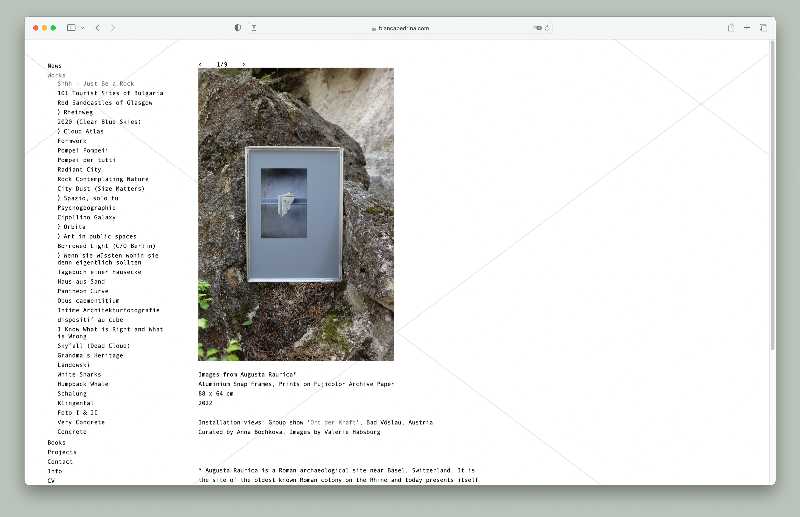Open the Share icon in Safari toolbar
This screenshot has height=517, width=800.
click(x=731, y=28)
